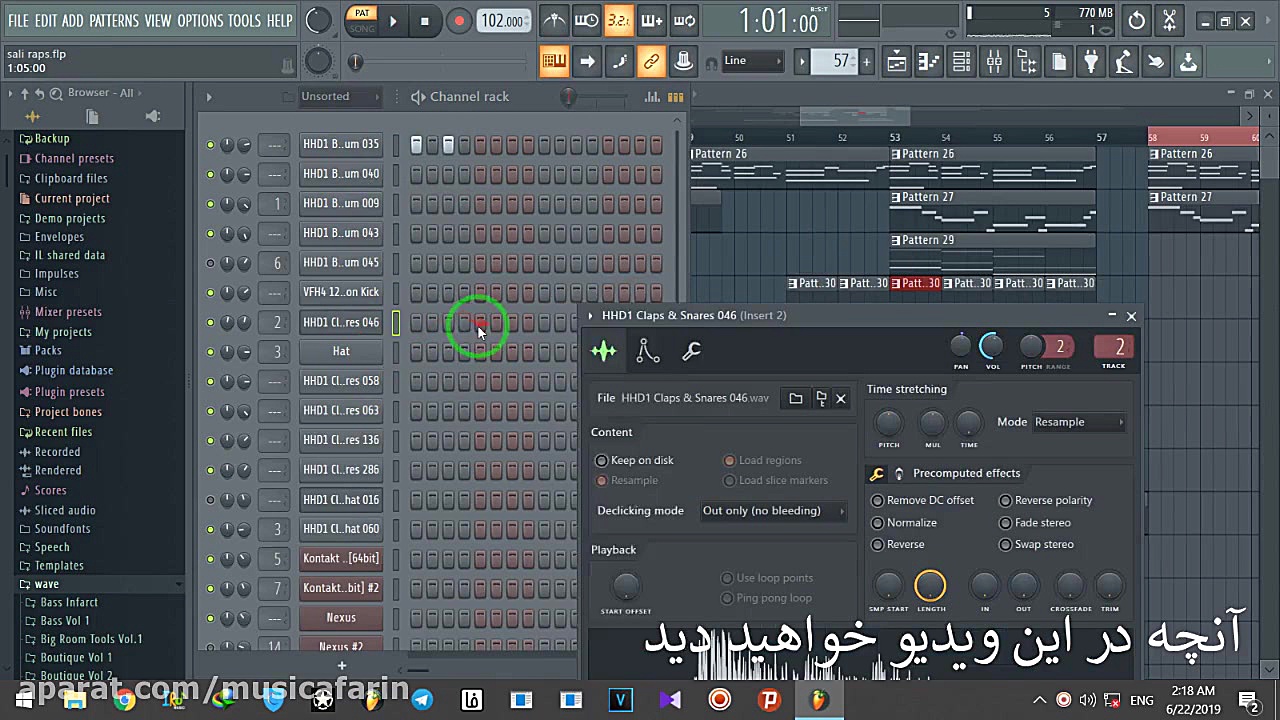Select the Nexus channel button

pos(341,618)
